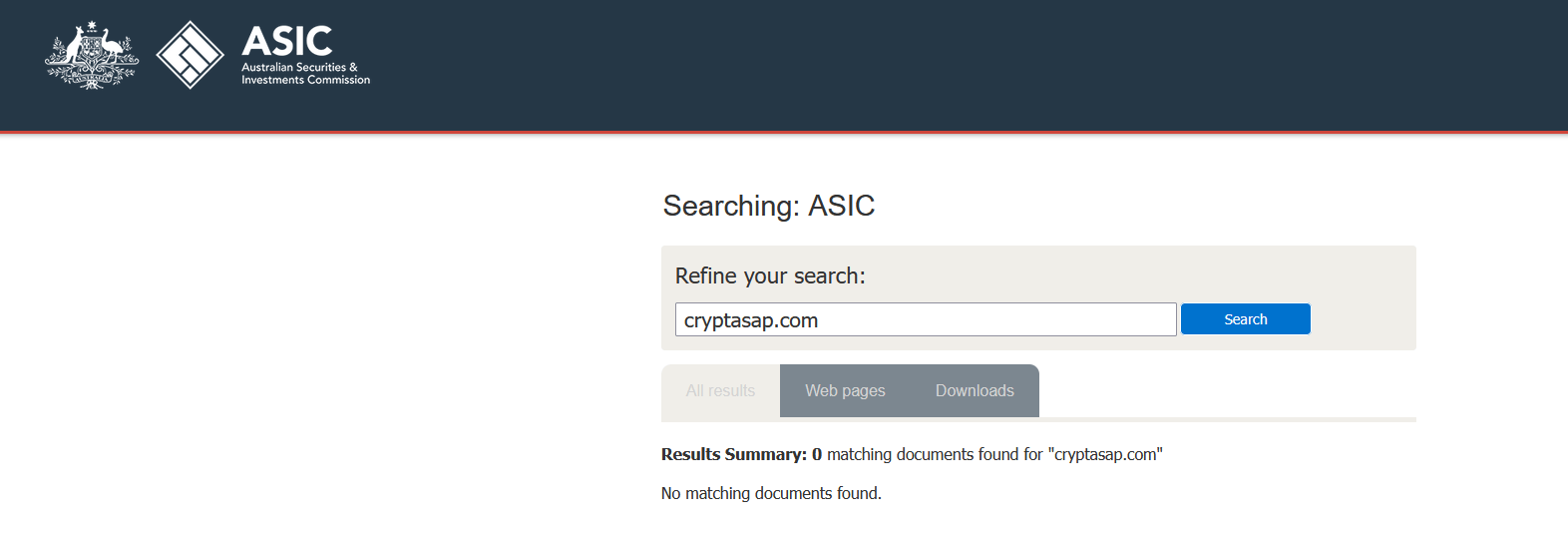Click the ASIC diamond logo icon
1568x534 pixels.
pyautogui.click(x=190, y=55)
